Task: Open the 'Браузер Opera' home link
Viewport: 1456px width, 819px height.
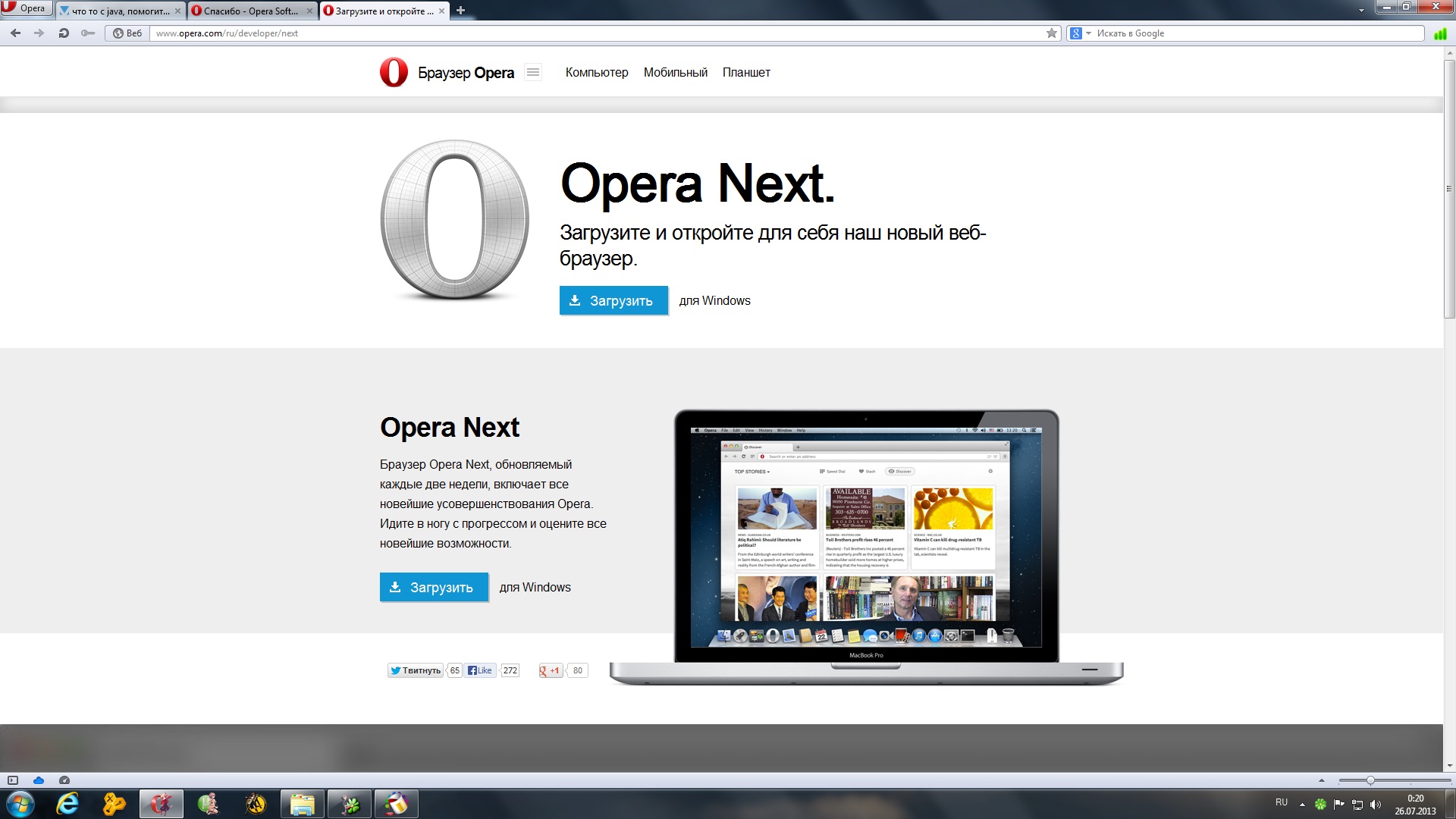Action: [x=466, y=73]
